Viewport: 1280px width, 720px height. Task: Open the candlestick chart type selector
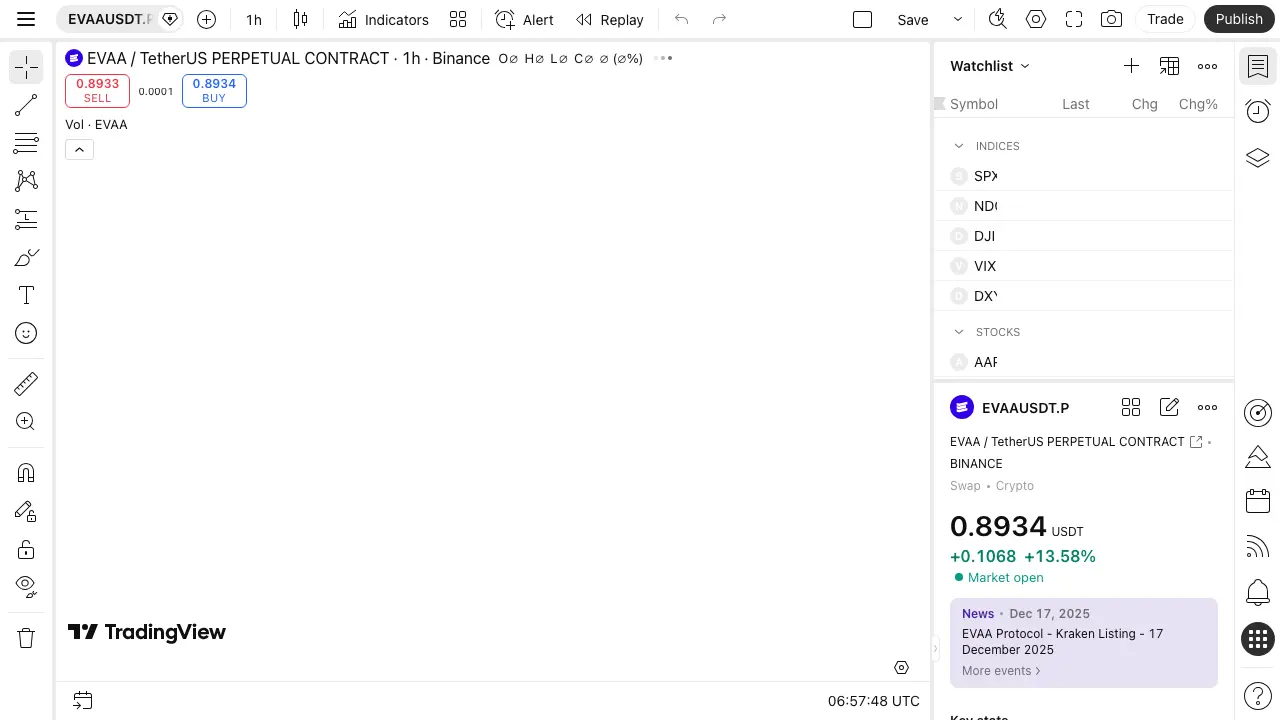[x=300, y=19]
